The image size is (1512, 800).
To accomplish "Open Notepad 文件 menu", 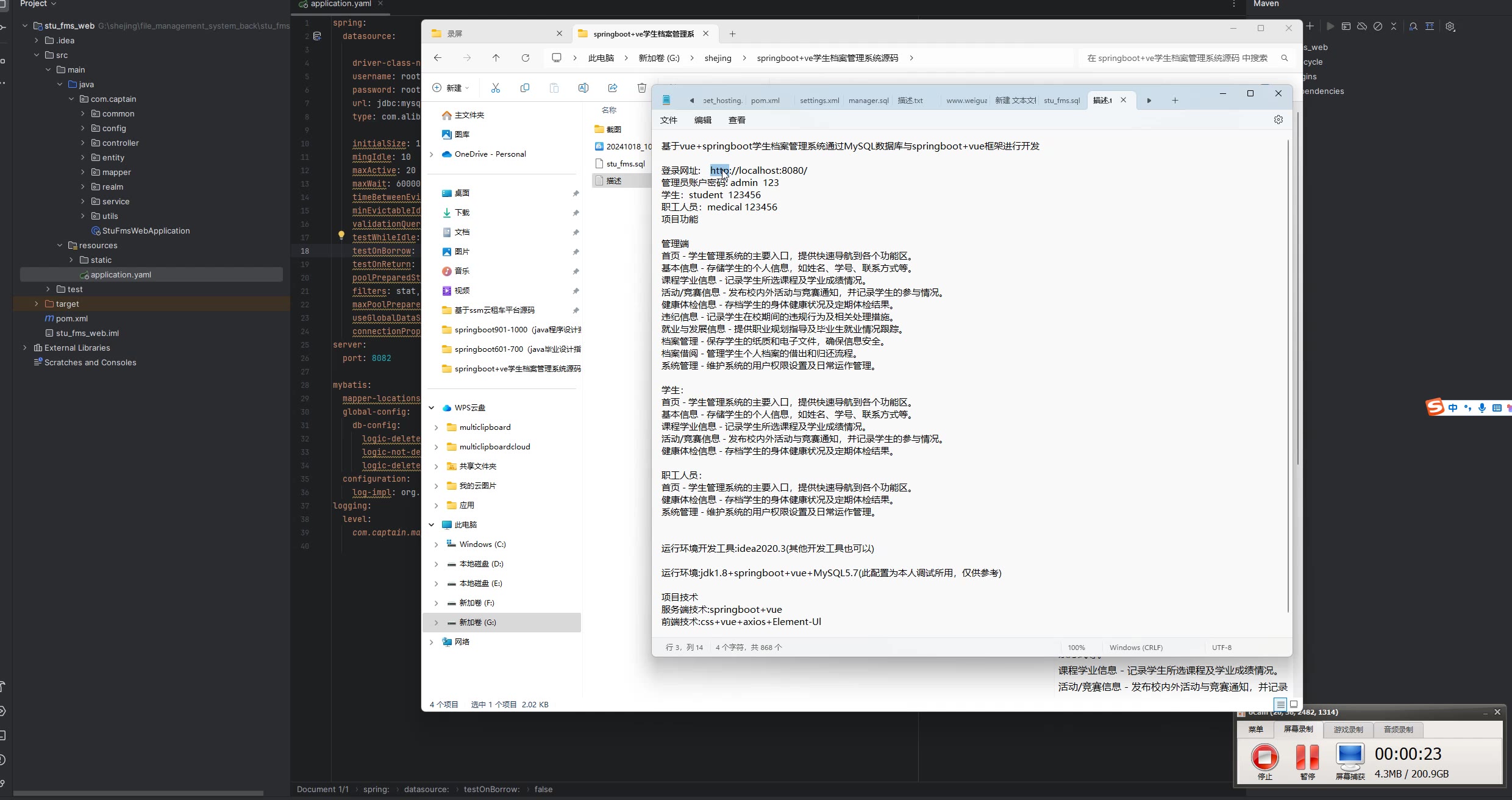I will pyautogui.click(x=669, y=120).
